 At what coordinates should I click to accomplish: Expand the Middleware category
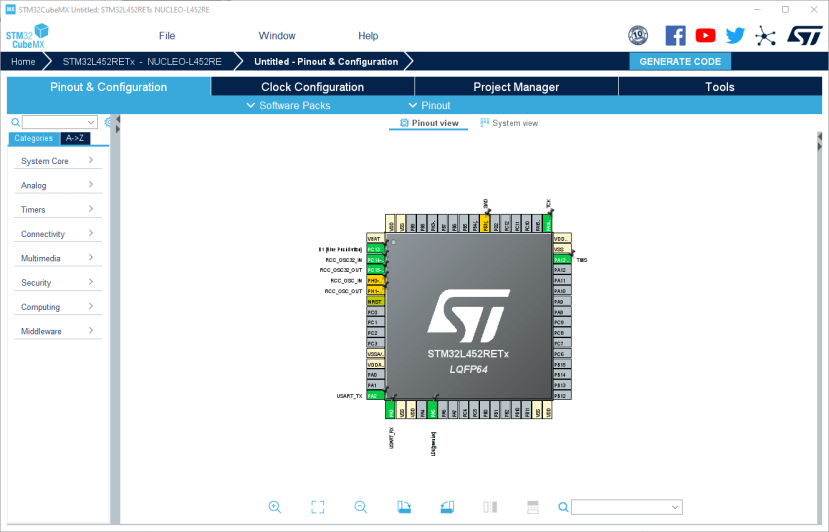pos(58,331)
